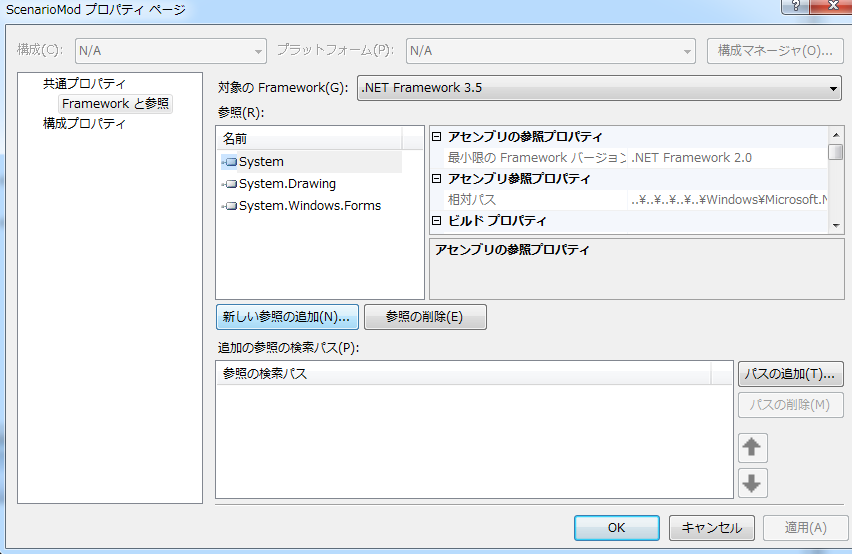Collapse the アセンブリの参照プロパティ section
This screenshot has width=852, height=554.
[x=436, y=137]
